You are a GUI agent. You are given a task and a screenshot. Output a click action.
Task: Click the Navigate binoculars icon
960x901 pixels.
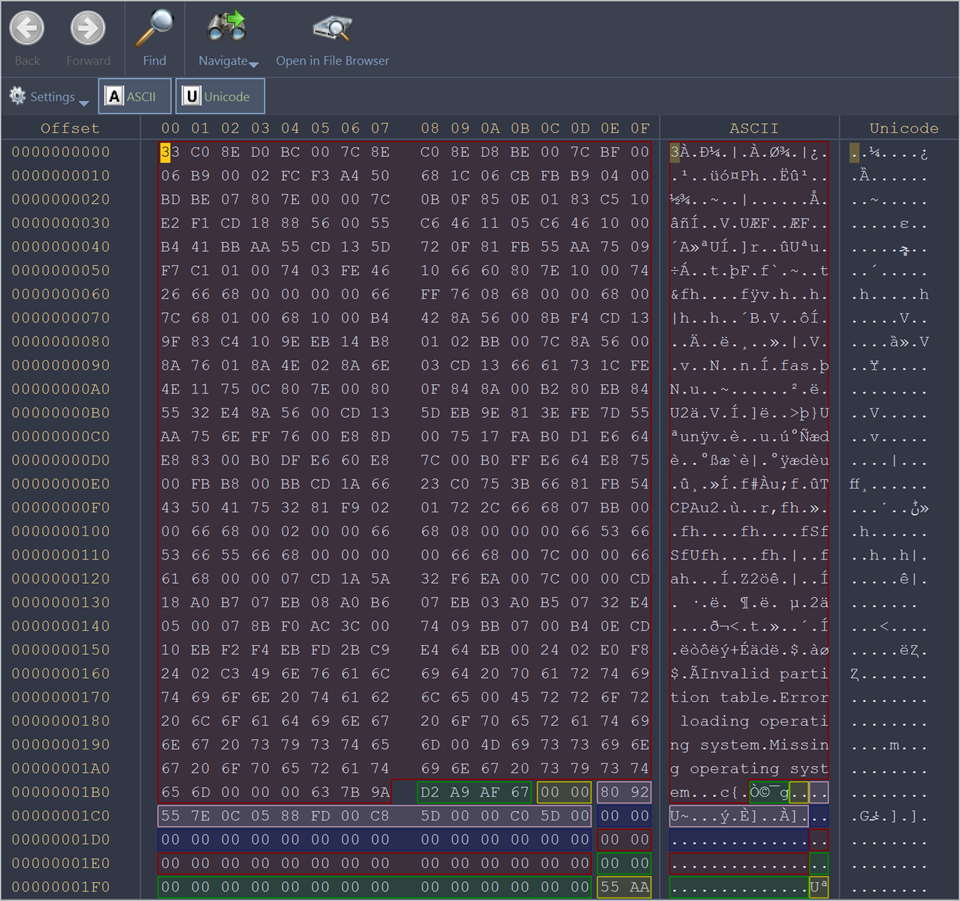tap(226, 27)
